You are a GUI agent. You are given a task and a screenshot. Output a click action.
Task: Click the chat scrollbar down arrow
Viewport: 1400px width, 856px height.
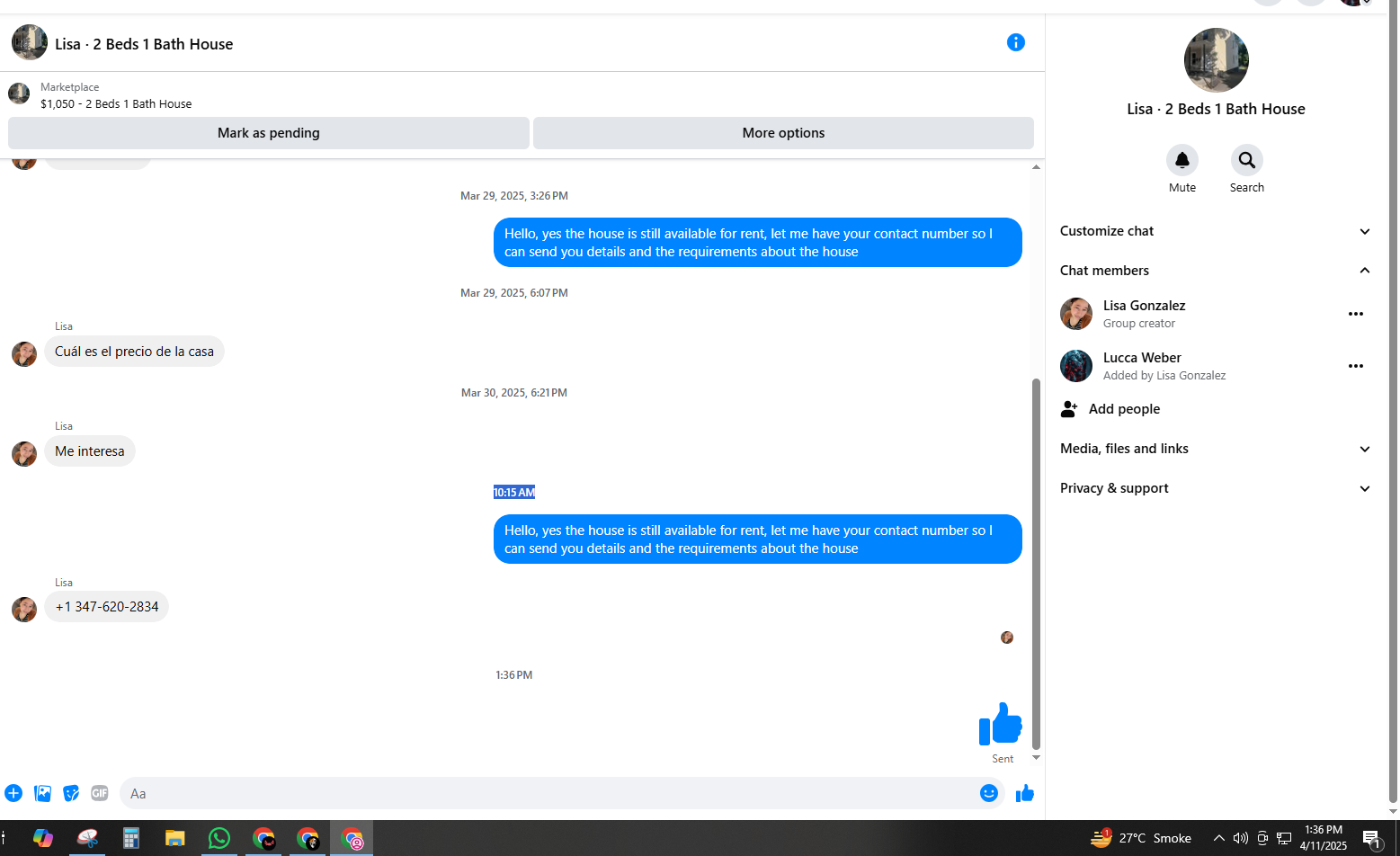click(1036, 758)
